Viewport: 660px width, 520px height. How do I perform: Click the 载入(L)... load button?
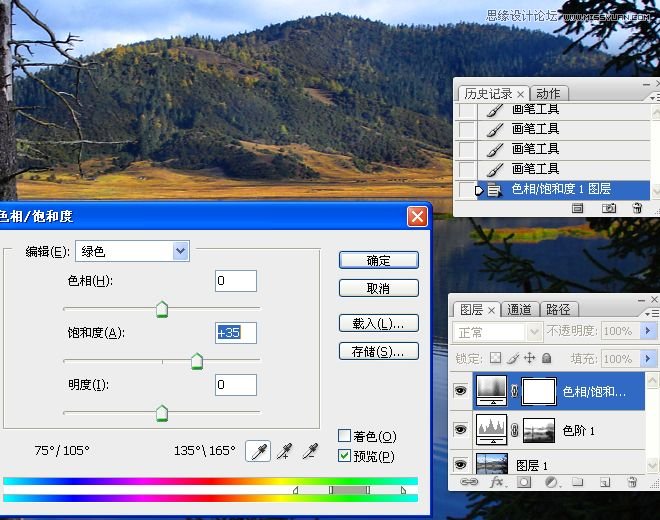378,323
